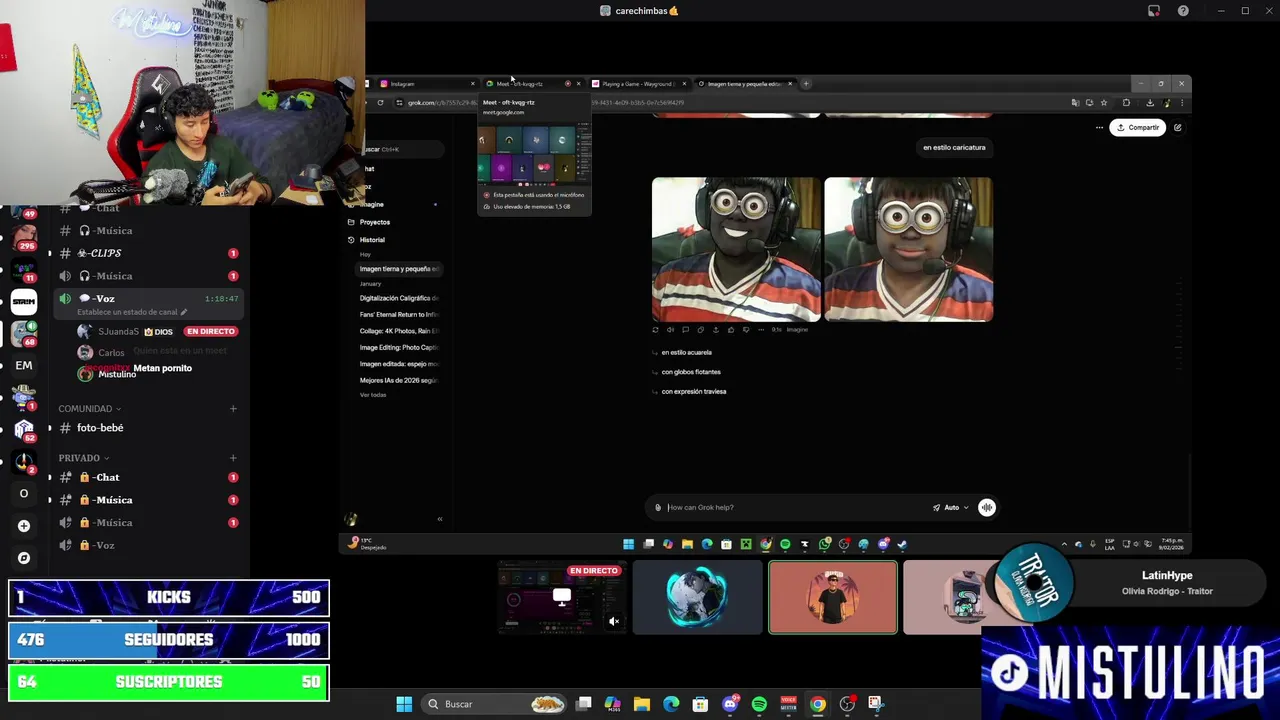
Task: Open Chrome from the bottom taskbar
Action: 818,704
